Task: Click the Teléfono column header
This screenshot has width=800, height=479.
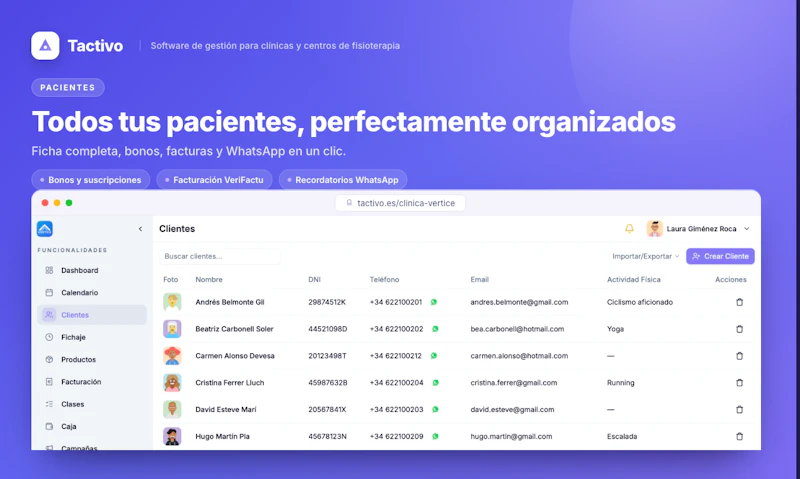Action: (384, 280)
